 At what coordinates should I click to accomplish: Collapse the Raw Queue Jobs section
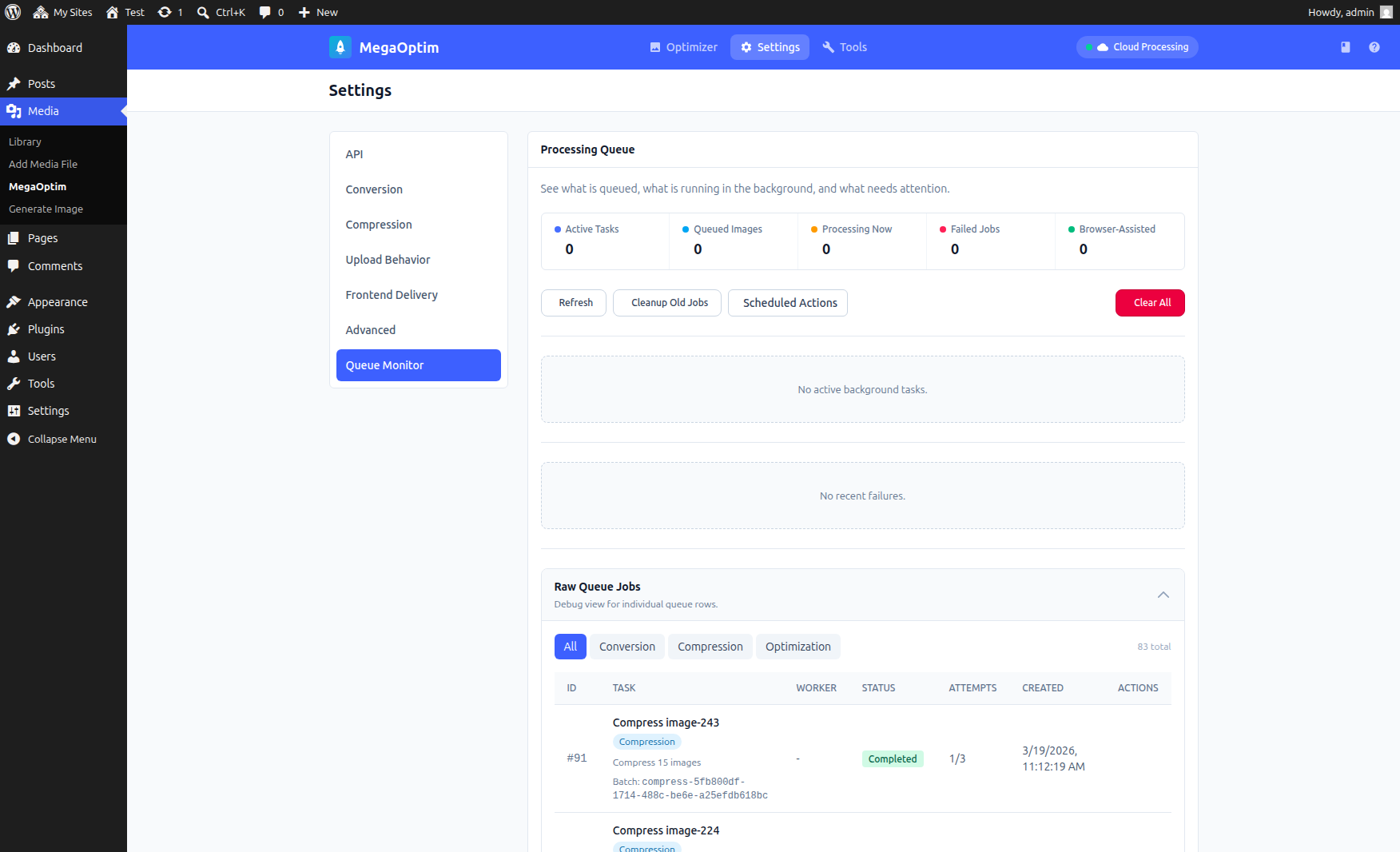point(1163,595)
